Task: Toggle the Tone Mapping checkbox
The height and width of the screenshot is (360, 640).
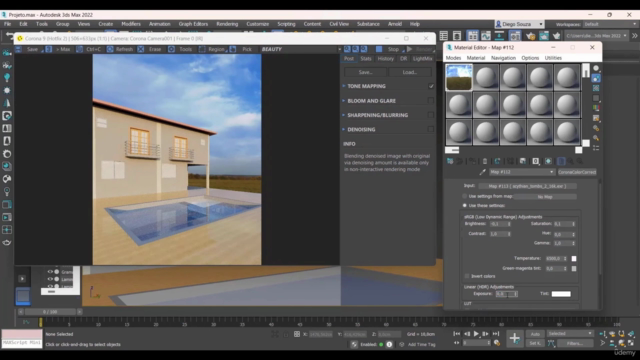Action: click(431, 86)
